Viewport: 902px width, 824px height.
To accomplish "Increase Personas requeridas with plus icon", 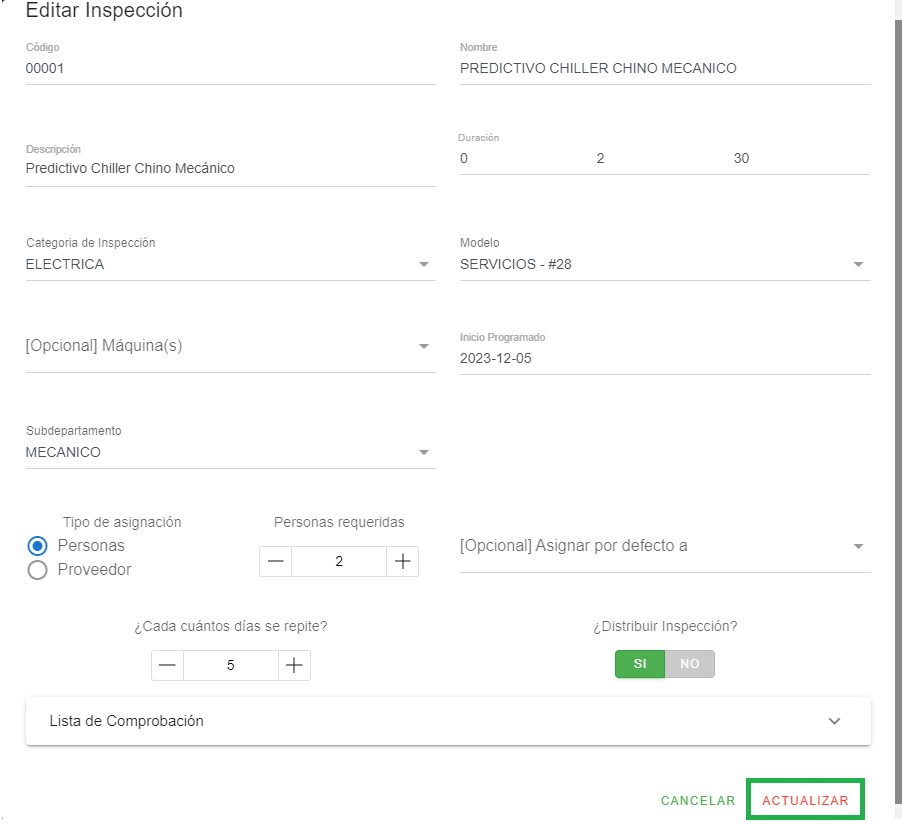I will 402,562.
